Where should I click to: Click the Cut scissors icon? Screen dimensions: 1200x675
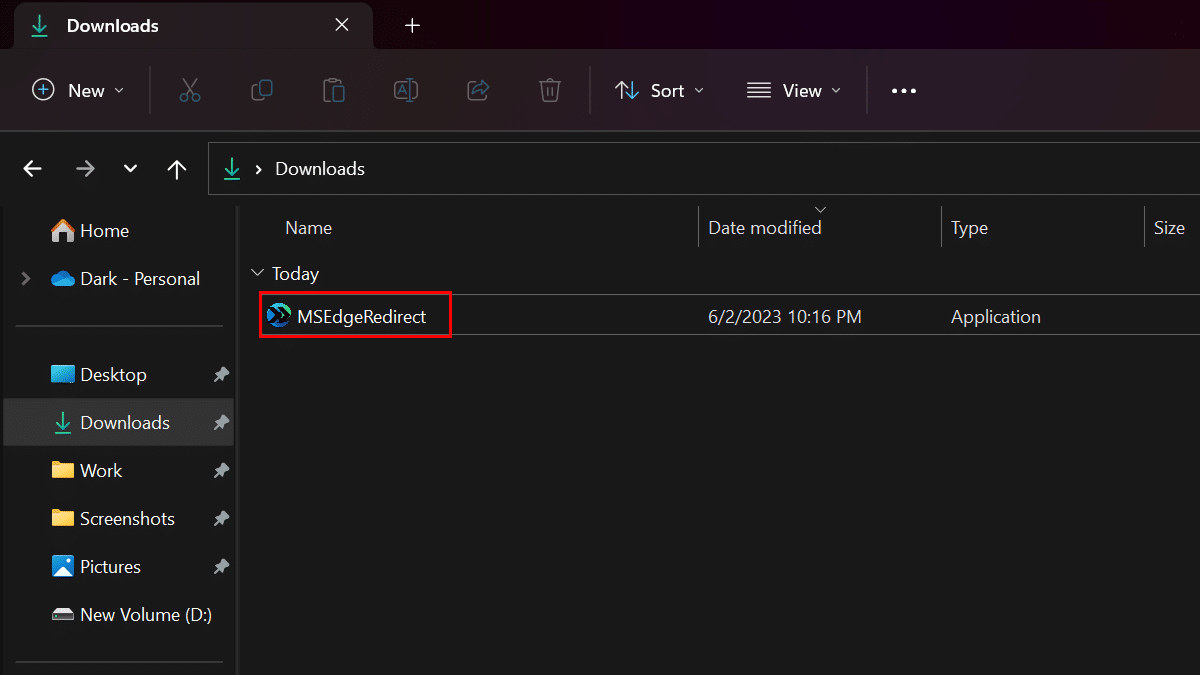pos(190,91)
